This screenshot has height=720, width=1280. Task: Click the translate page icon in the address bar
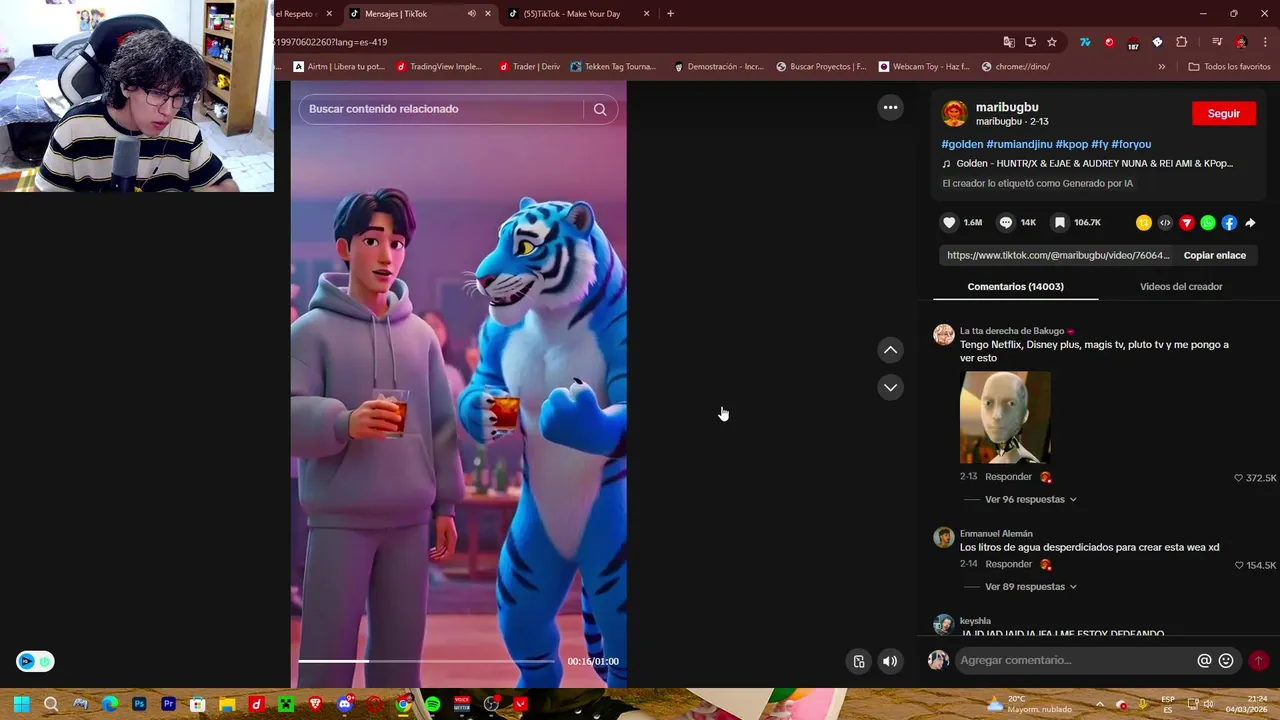pyautogui.click(x=1009, y=42)
